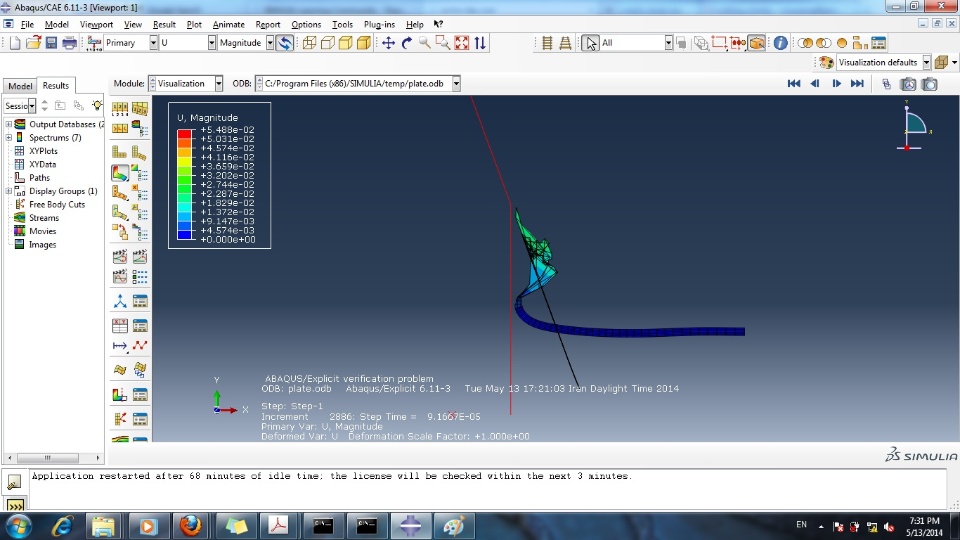The image size is (960, 540).
Task: Select XYPlots in the results tree
Action: [43, 151]
